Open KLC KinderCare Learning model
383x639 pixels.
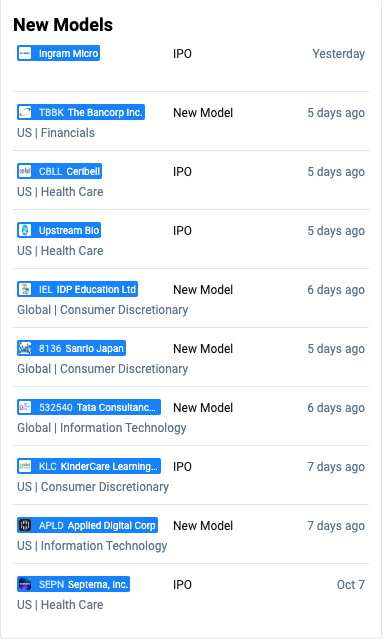pos(89,467)
